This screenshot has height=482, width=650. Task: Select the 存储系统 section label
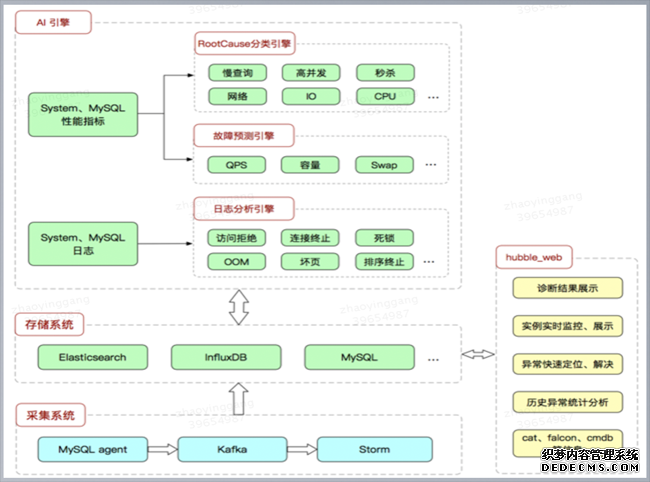(x=49, y=325)
